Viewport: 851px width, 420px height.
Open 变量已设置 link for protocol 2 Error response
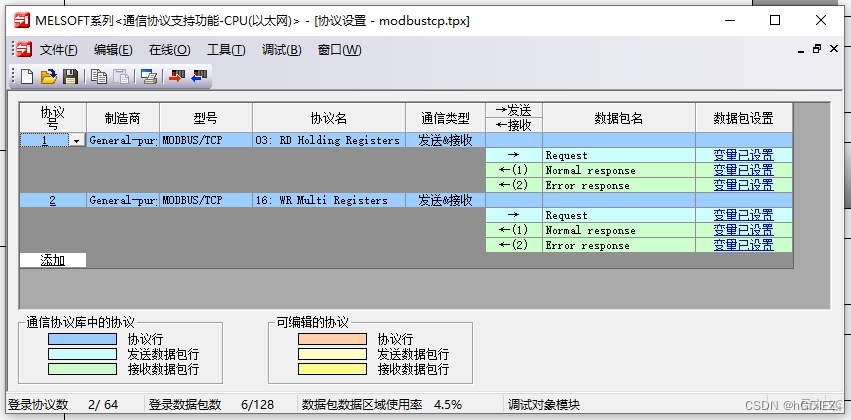pos(743,245)
